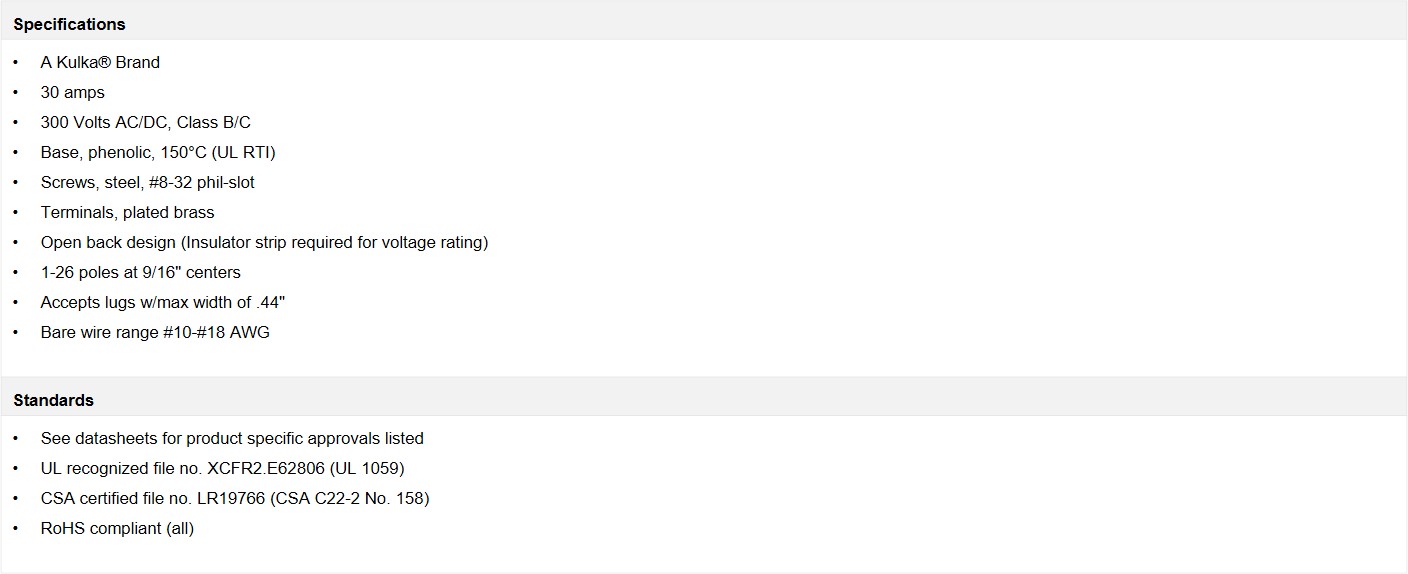1408x574 pixels.
Task: Click the bullet beside 'Terminals, plated brass'
Action: (16, 212)
